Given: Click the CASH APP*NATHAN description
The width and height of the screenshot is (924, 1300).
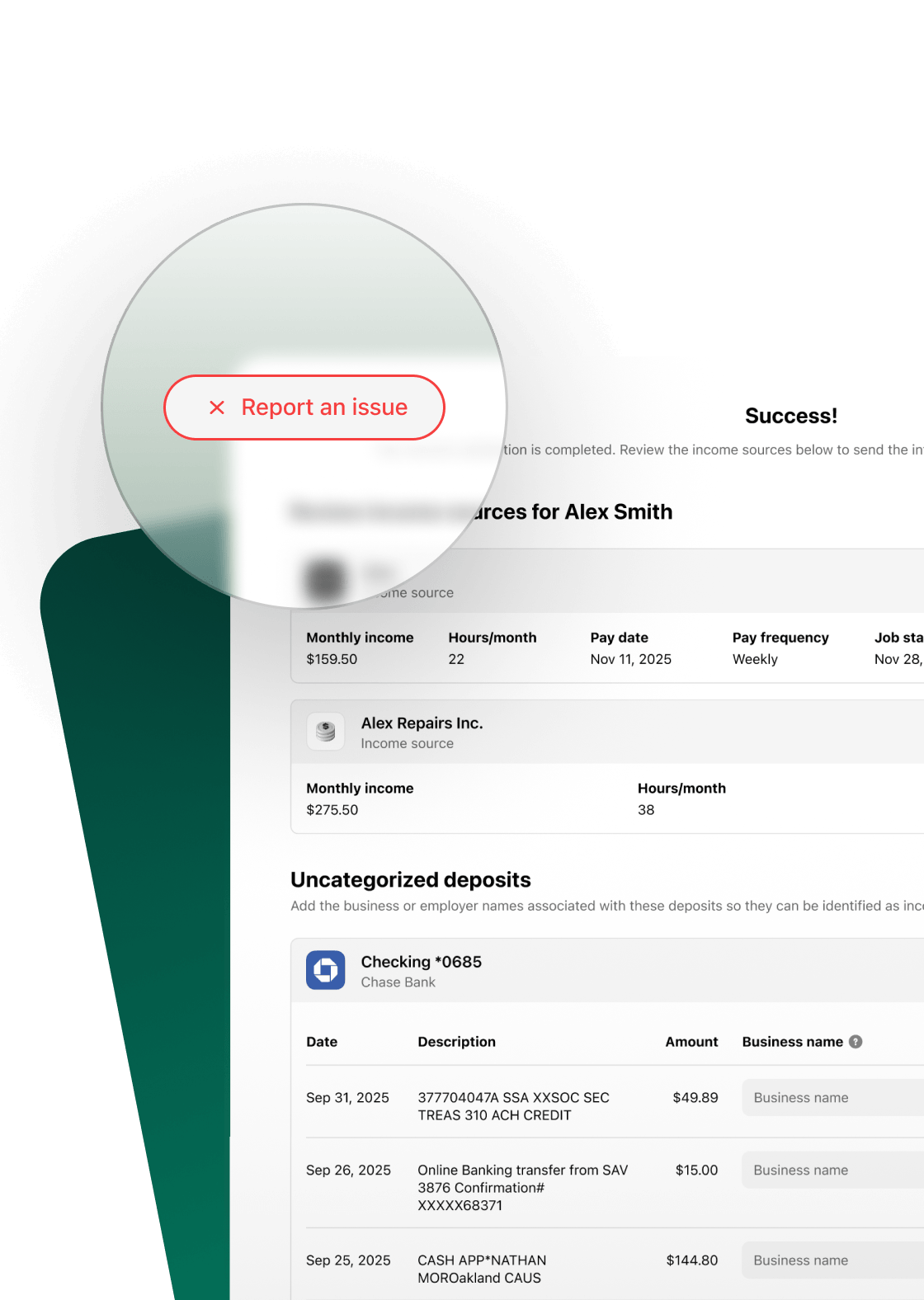Looking at the screenshot, I should click(x=482, y=1269).
